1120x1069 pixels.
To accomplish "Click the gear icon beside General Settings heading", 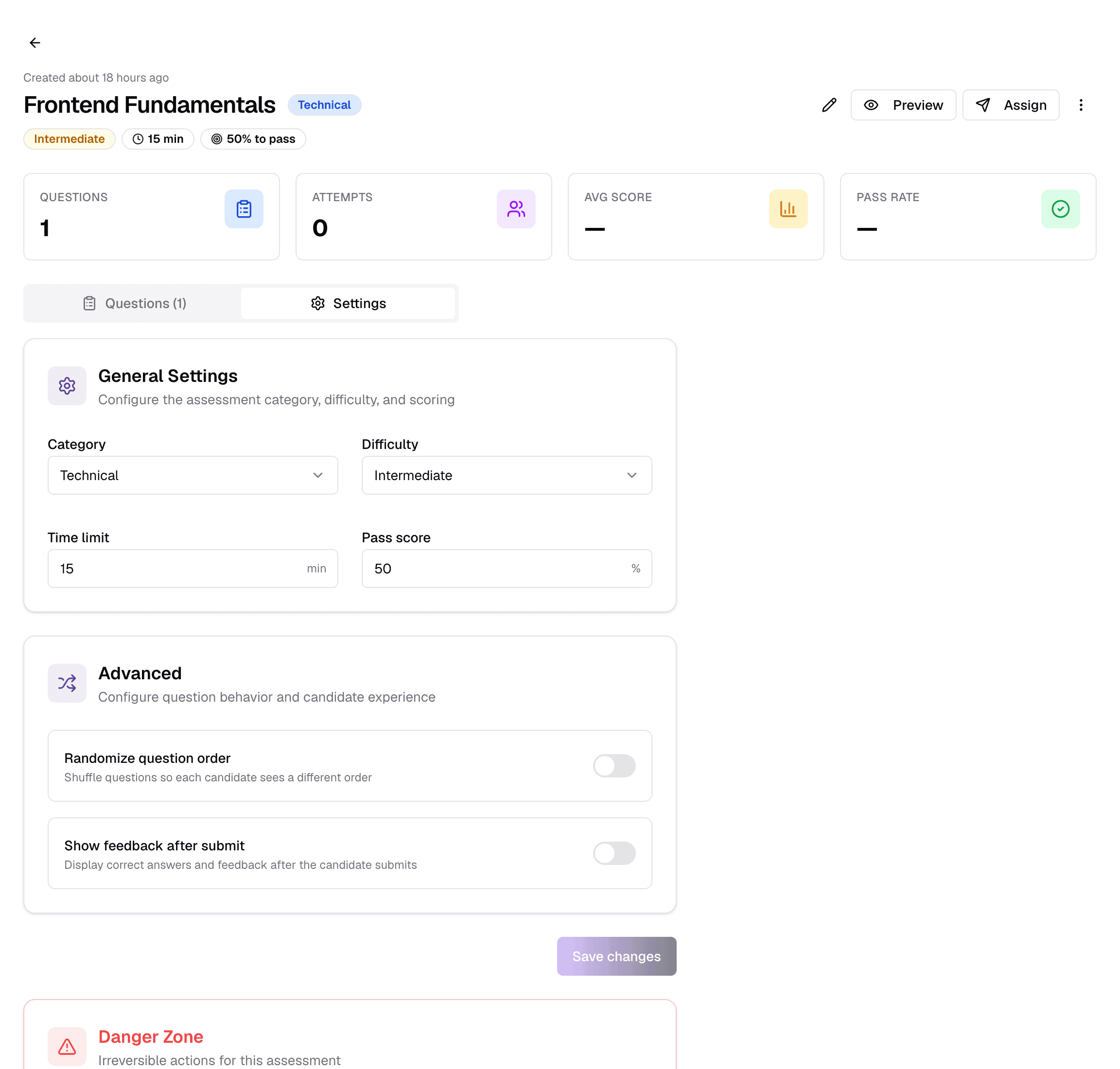I will pos(67,386).
